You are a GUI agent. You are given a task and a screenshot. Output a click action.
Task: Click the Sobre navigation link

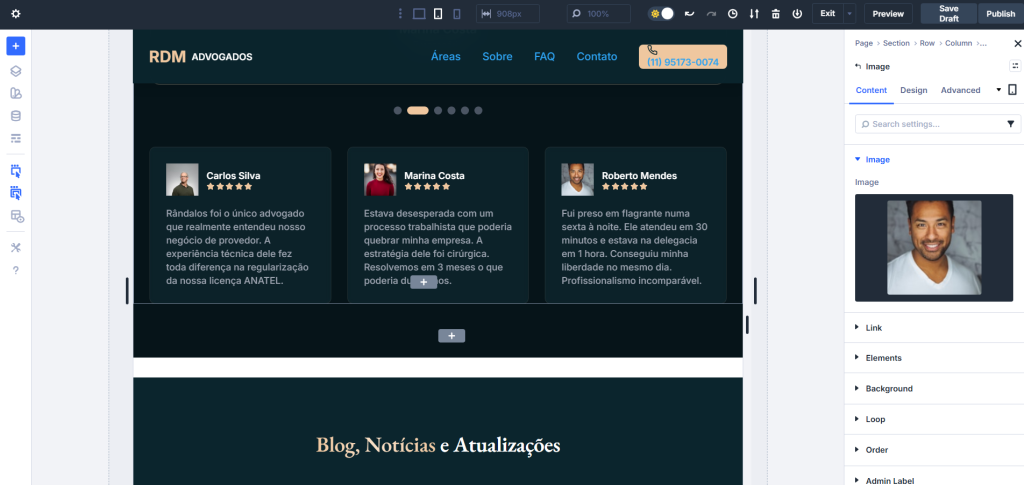coord(497,57)
